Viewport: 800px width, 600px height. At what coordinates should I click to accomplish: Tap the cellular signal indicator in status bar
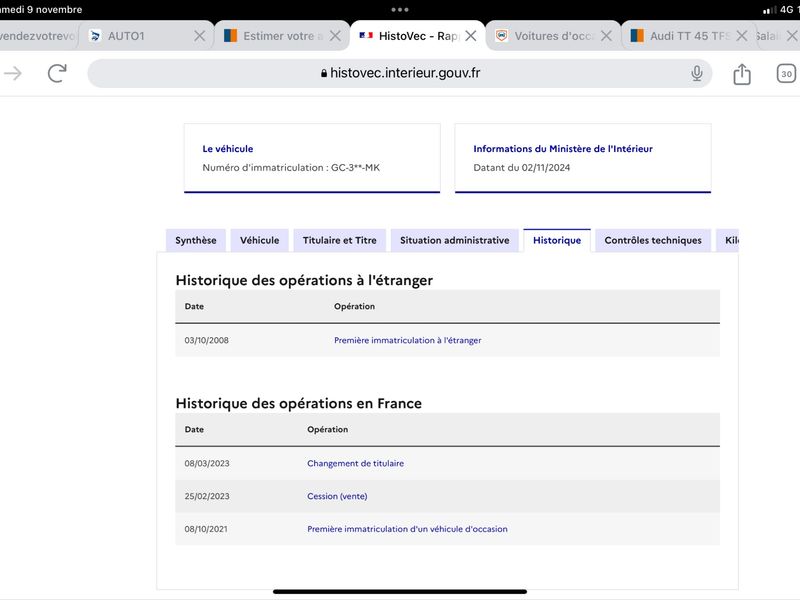pyautogui.click(x=769, y=10)
